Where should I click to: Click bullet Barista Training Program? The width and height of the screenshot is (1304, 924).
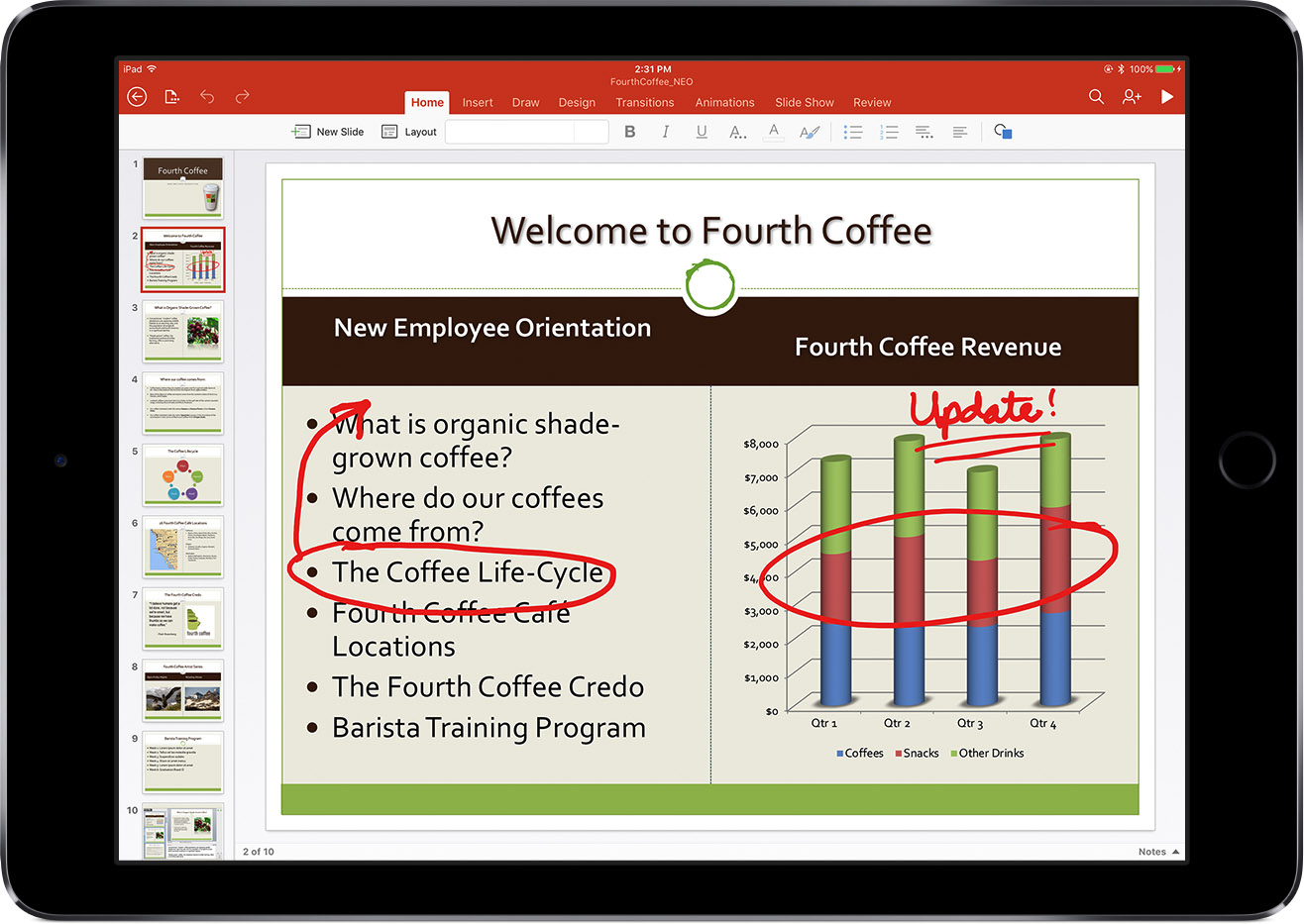click(489, 728)
